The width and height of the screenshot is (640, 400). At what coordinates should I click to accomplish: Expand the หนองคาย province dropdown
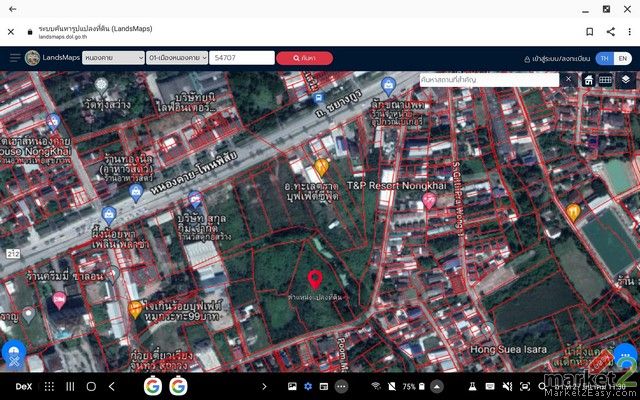[x=113, y=58]
